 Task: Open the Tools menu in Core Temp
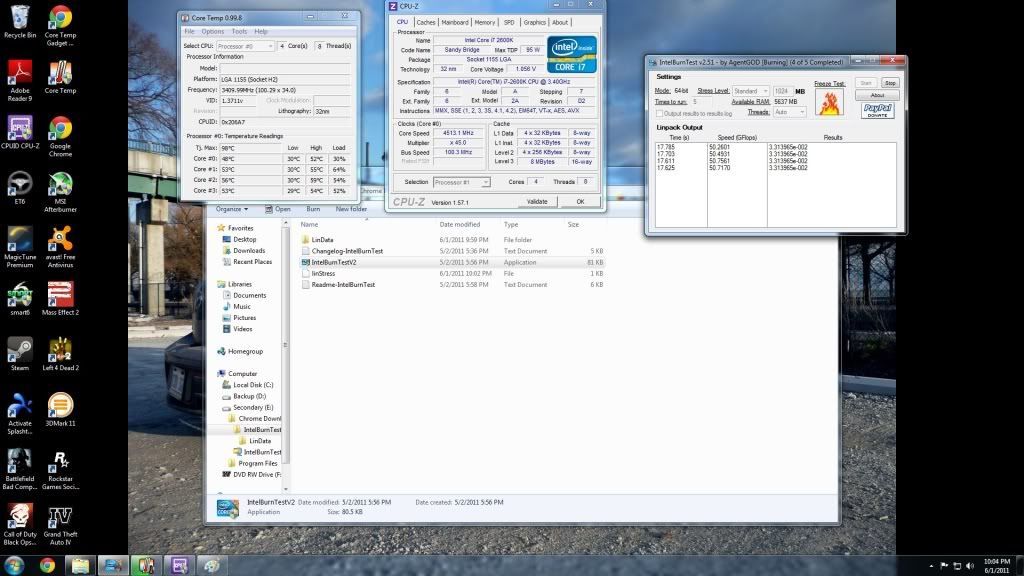coord(240,31)
